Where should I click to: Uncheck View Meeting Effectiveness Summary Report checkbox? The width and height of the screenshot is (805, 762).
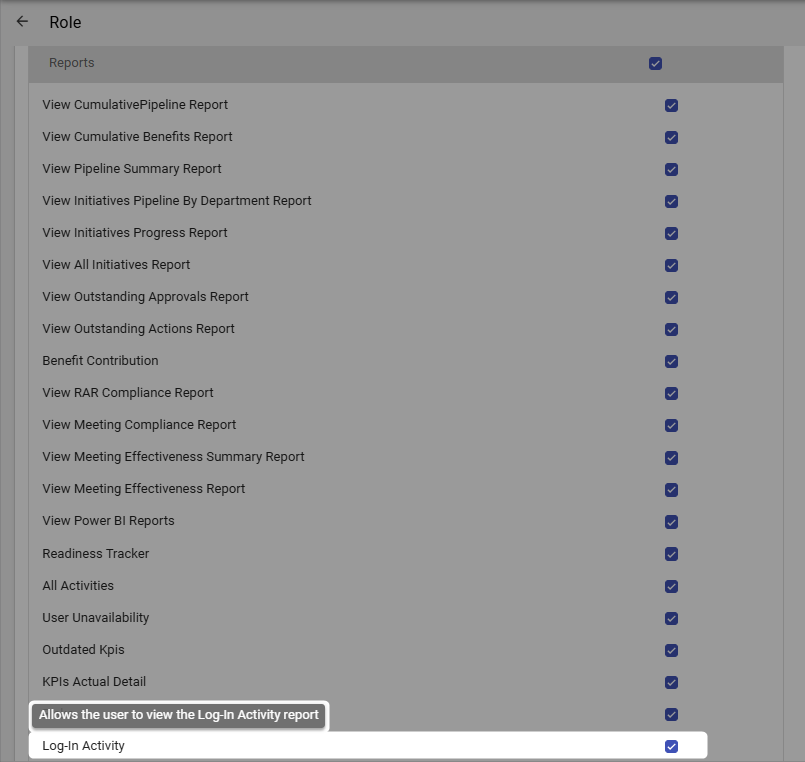[671, 458]
